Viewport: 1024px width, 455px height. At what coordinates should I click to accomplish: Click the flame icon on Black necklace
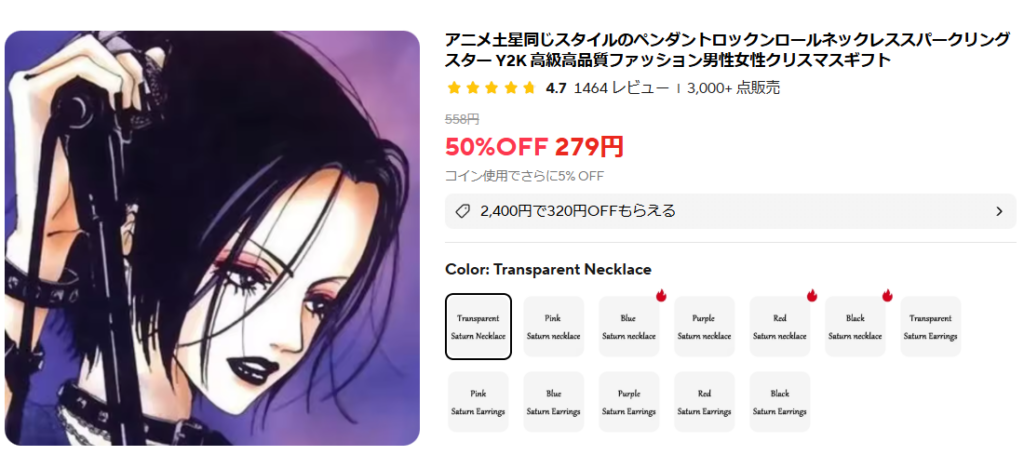pyautogui.click(x=887, y=296)
